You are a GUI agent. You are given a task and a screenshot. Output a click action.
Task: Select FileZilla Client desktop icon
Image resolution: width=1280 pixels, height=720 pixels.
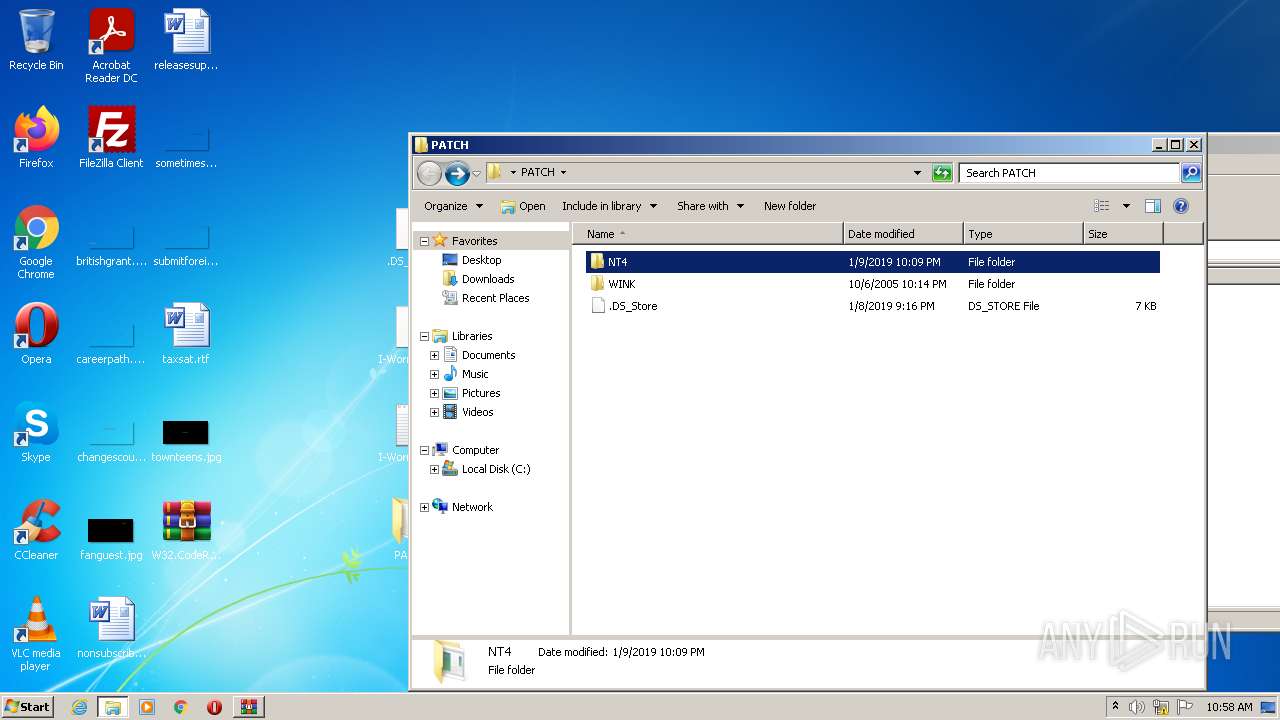pos(111,138)
